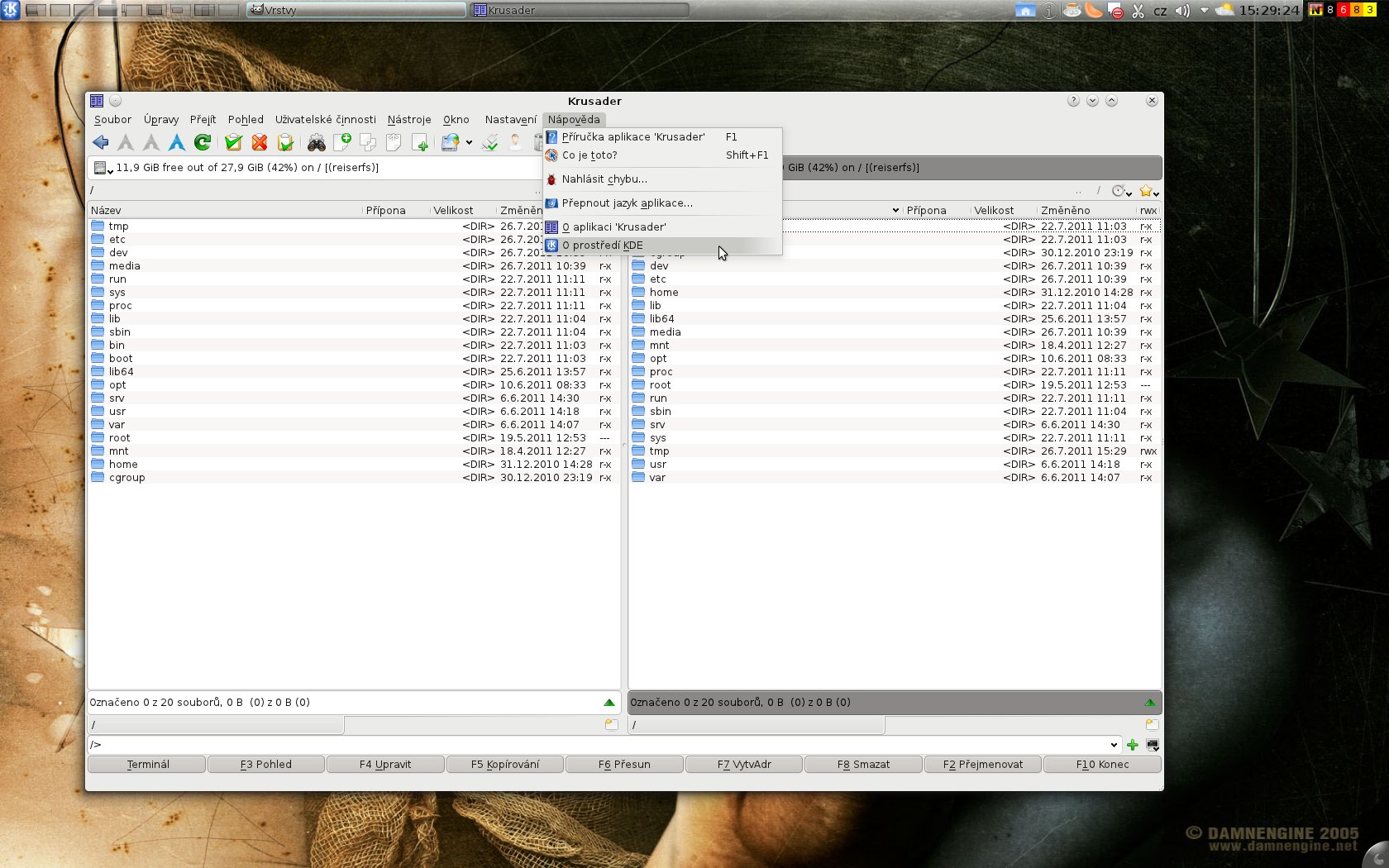Click the F5 Kopírování button
Image resolution: width=1389 pixels, height=868 pixels.
[x=505, y=765]
